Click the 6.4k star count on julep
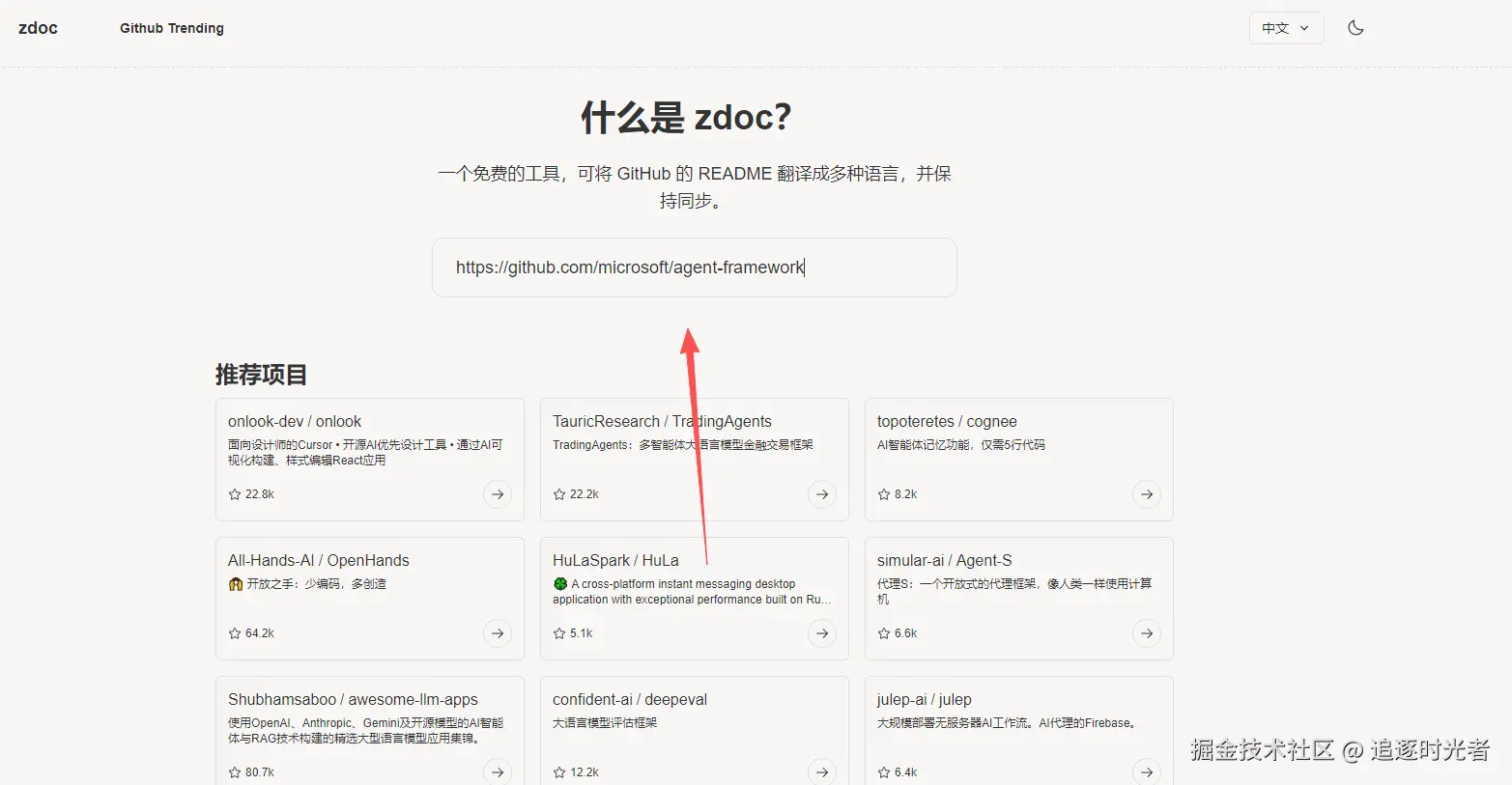Screen dimensions: 1512x785 (x=906, y=772)
